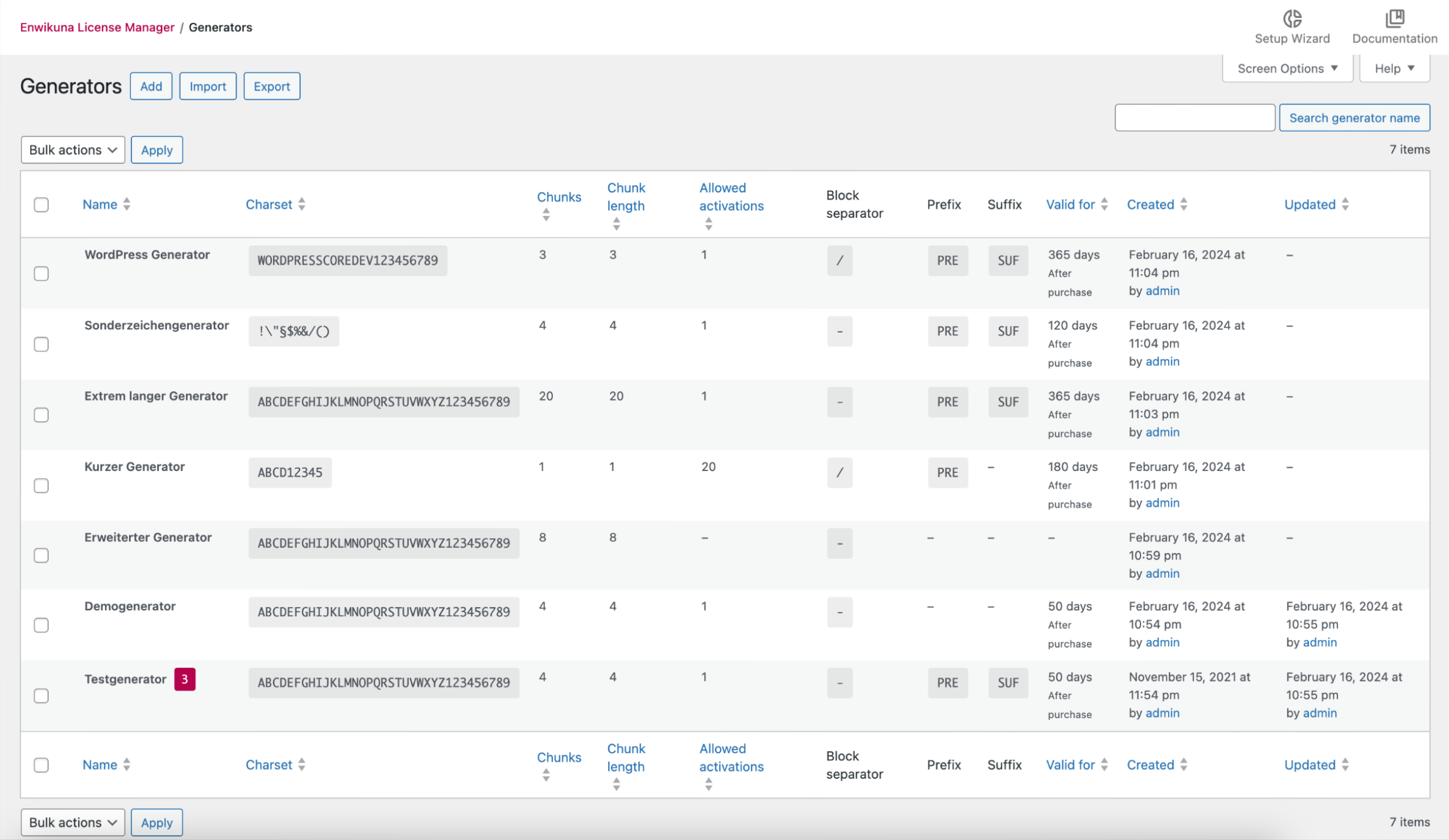Screen dimensions: 1449x840
Task: Click Add generator button
Action: 151,86
